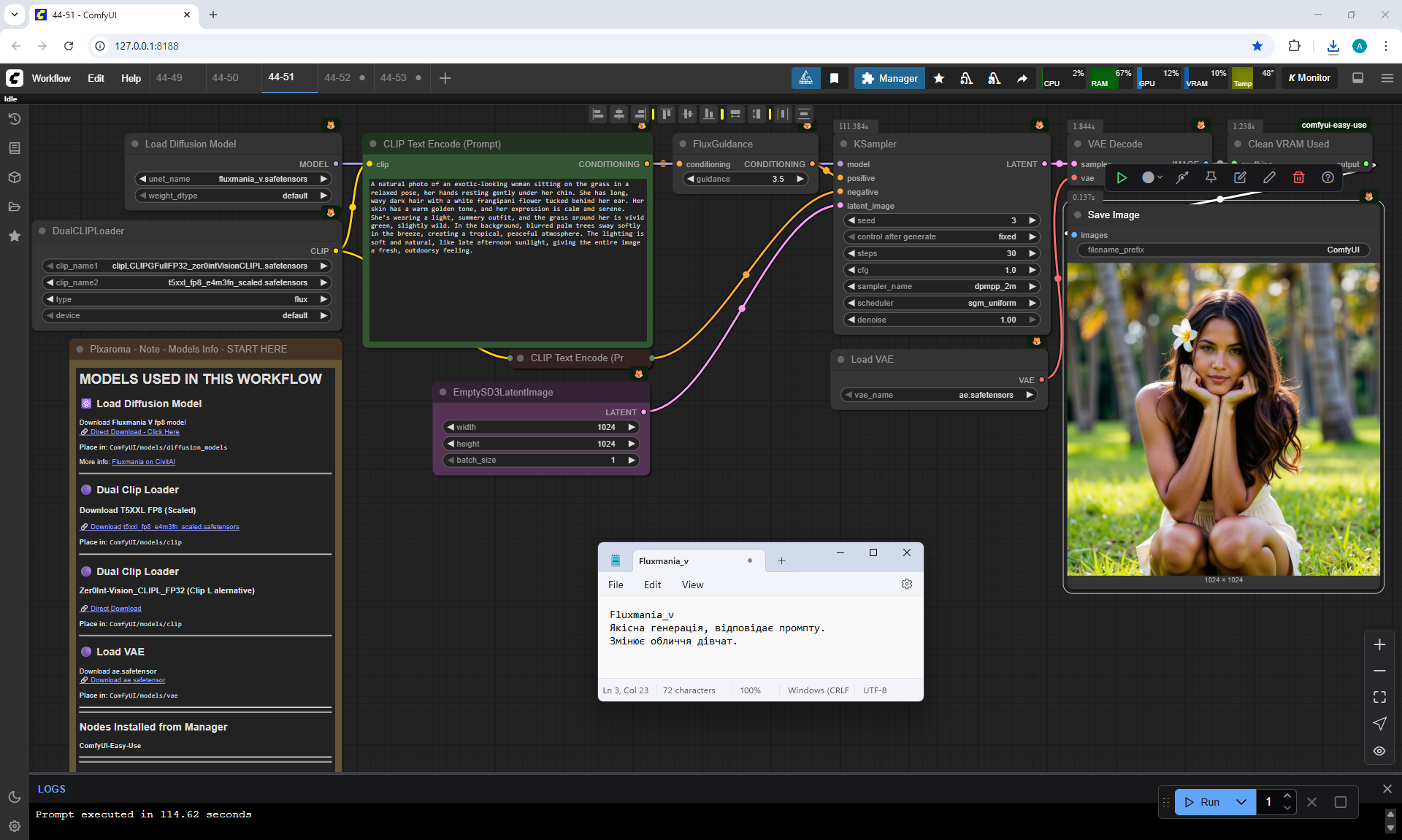Click the fit view canvas icon

pos(1379,697)
